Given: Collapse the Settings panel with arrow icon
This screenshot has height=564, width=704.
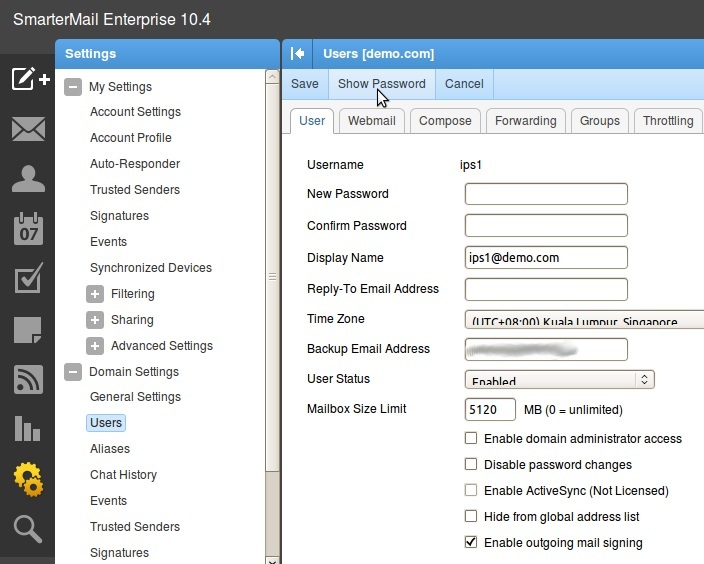Looking at the screenshot, I should [297, 54].
